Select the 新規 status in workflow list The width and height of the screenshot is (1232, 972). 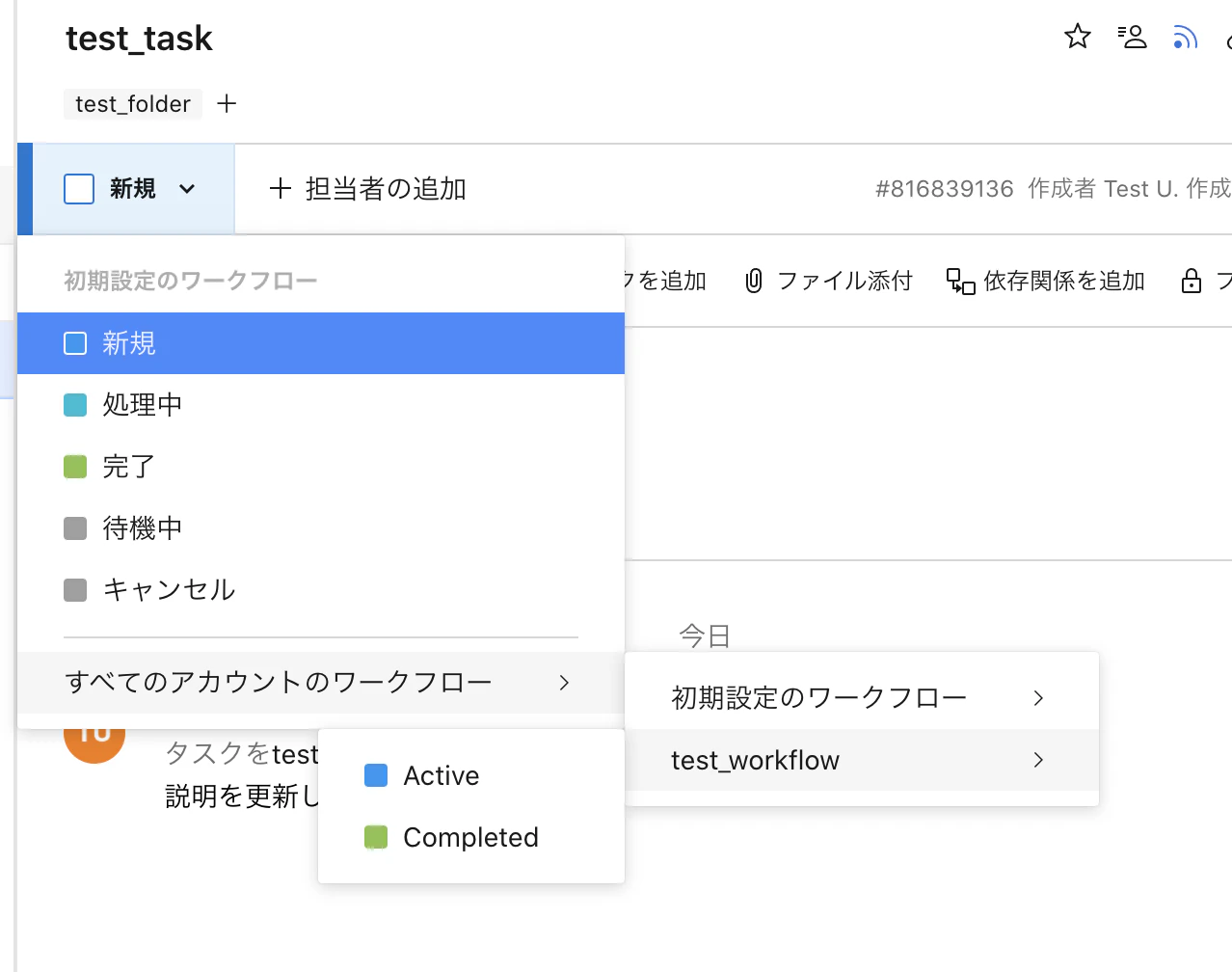(321, 343)
